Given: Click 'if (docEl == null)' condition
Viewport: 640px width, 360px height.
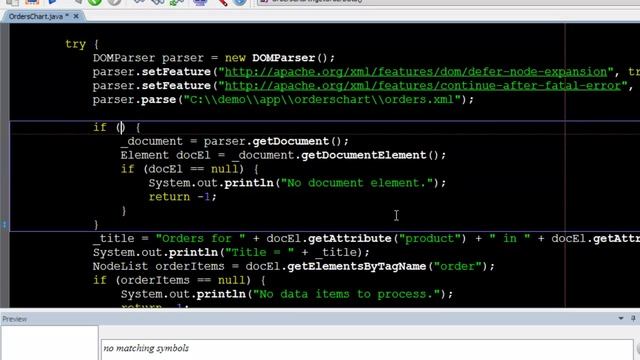Looking at the screenshot, I should pyautogui.click(x=182, y=169).
